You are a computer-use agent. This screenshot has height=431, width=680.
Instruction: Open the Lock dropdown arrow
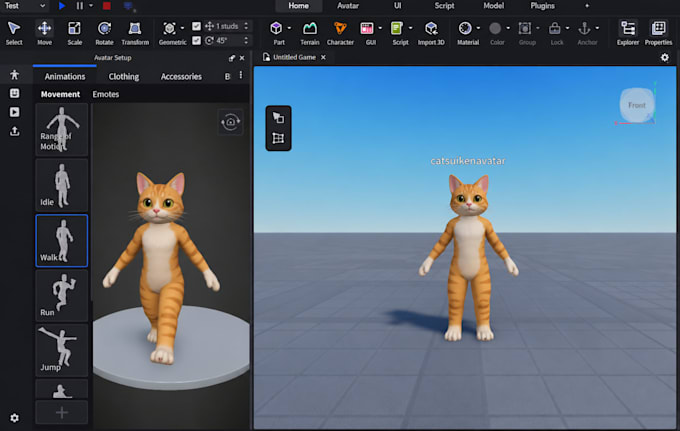click(x=568, y=28)
